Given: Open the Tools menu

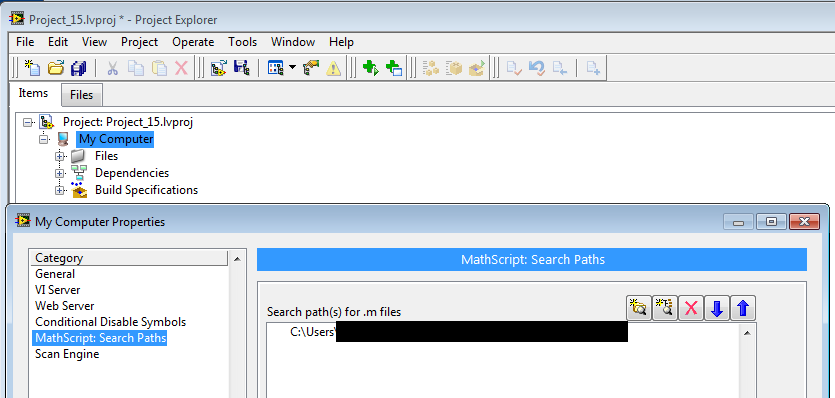Looking at the screenshot, I should (x=243, y=42).
